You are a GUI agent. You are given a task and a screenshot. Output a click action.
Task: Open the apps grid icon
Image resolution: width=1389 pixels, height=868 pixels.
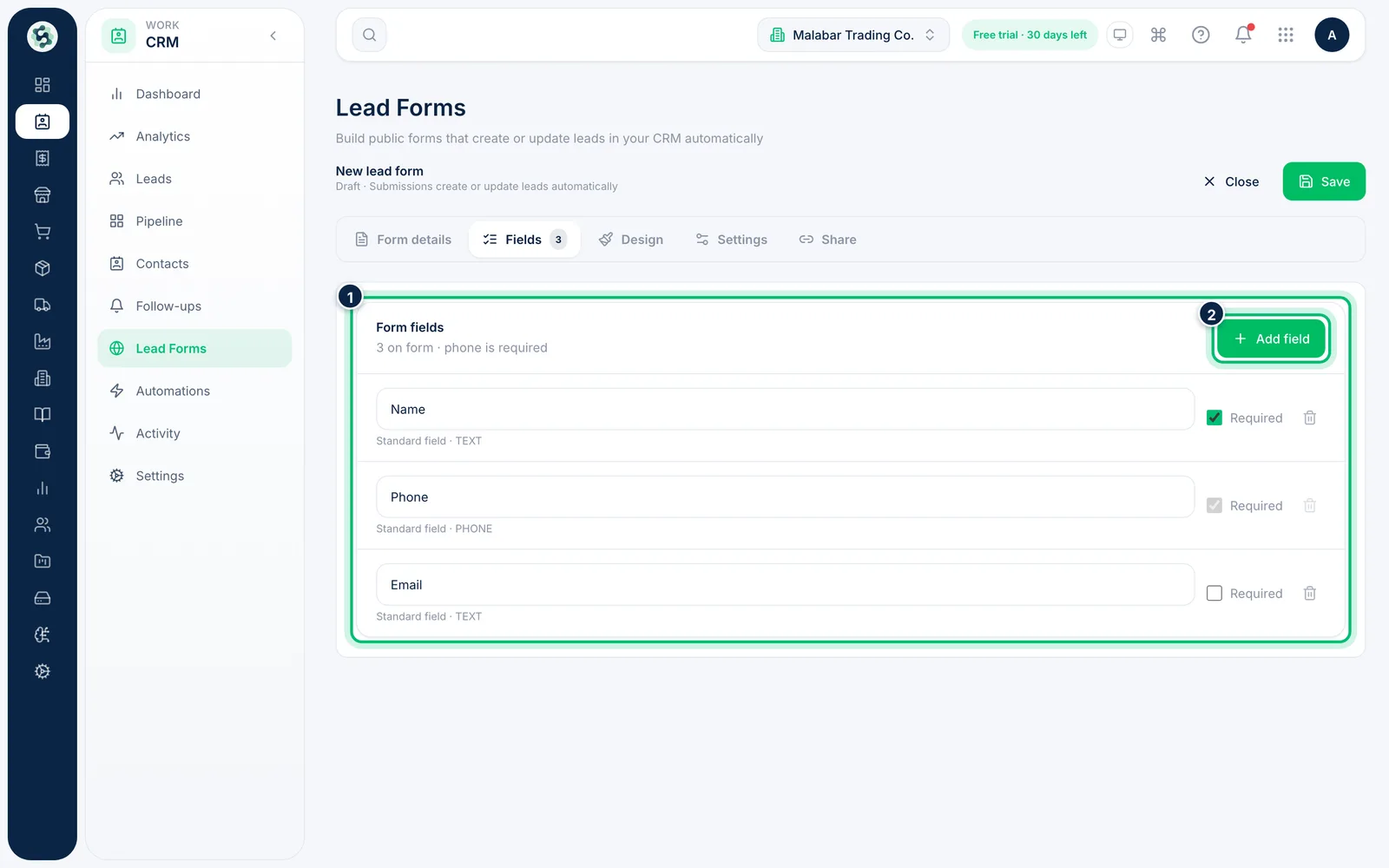coord(1286,35)
